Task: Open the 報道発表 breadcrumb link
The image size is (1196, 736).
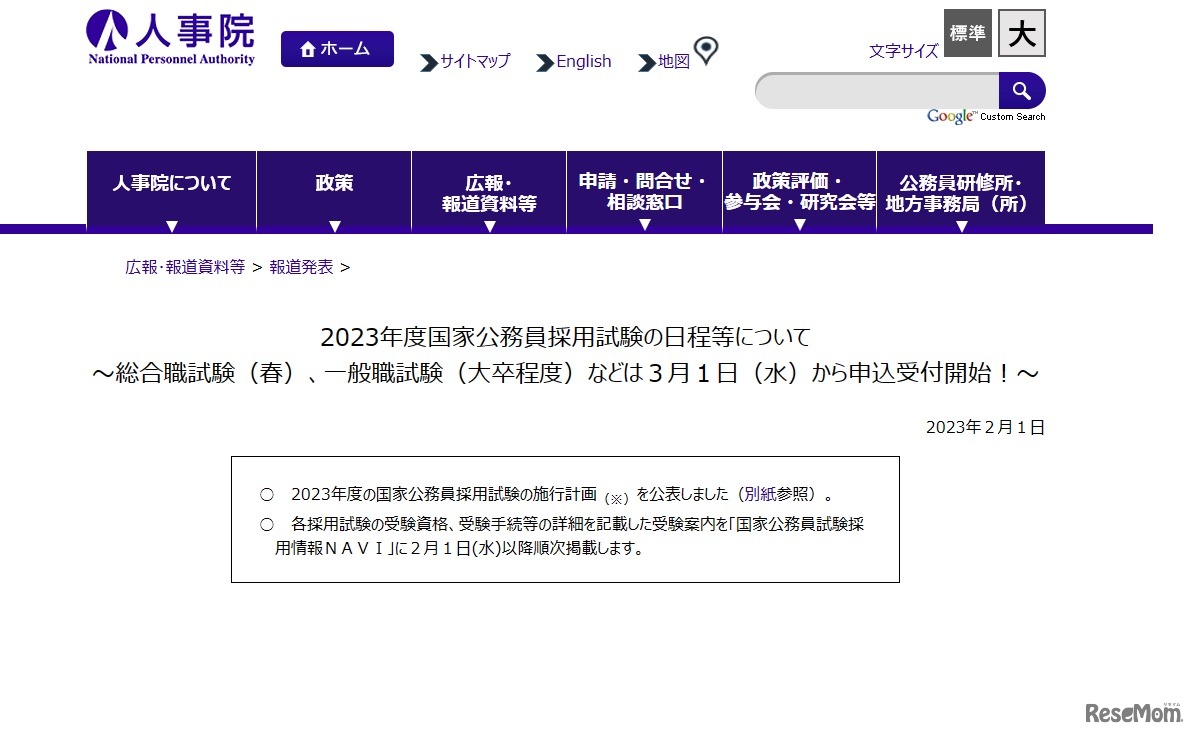Action: click(302, 267)
